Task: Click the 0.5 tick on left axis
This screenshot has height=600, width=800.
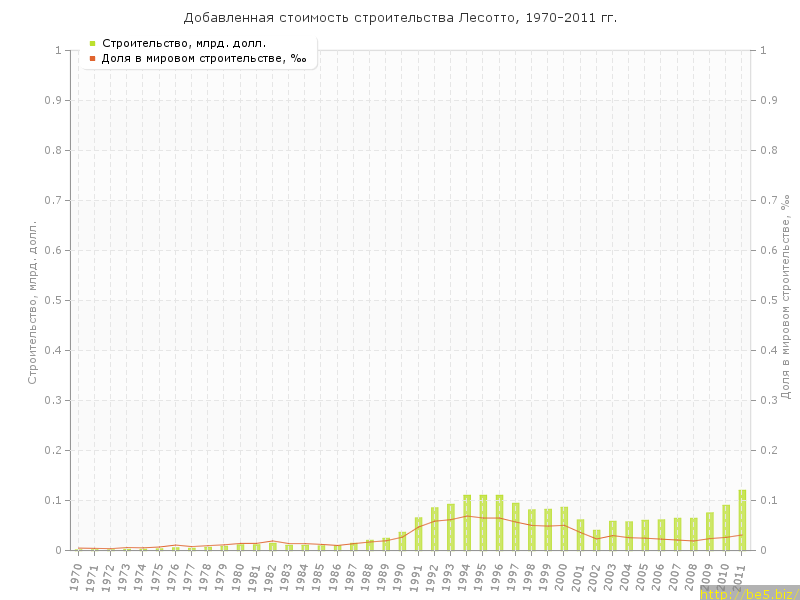Action: coord(56,300)
